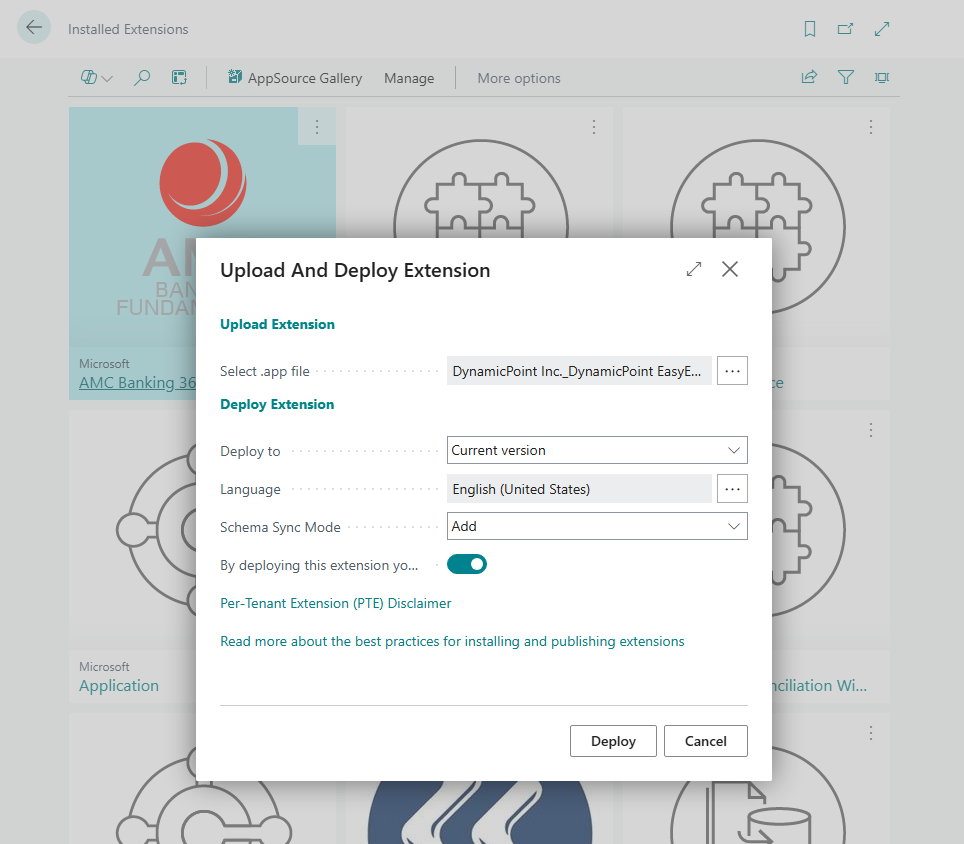This screenshot has height=844, width=964.
Task: Open AppSource Gallery
Action: [294, 78]
